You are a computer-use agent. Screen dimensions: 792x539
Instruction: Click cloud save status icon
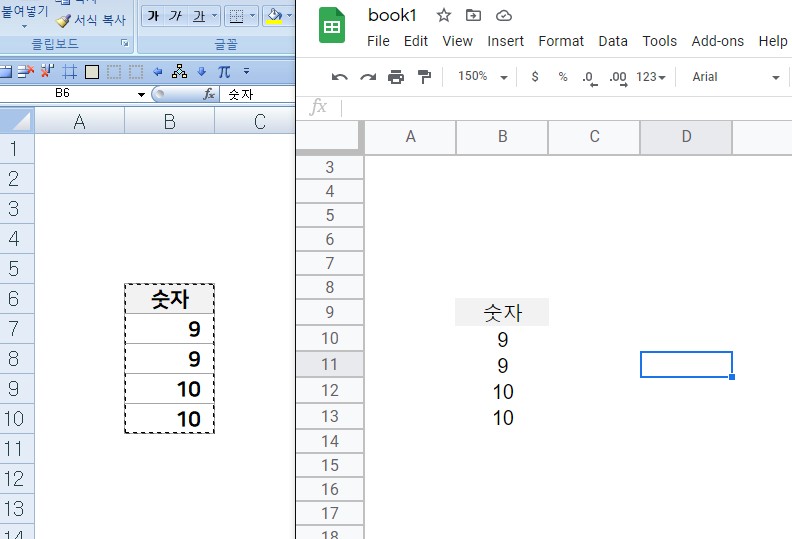point(504,16)
